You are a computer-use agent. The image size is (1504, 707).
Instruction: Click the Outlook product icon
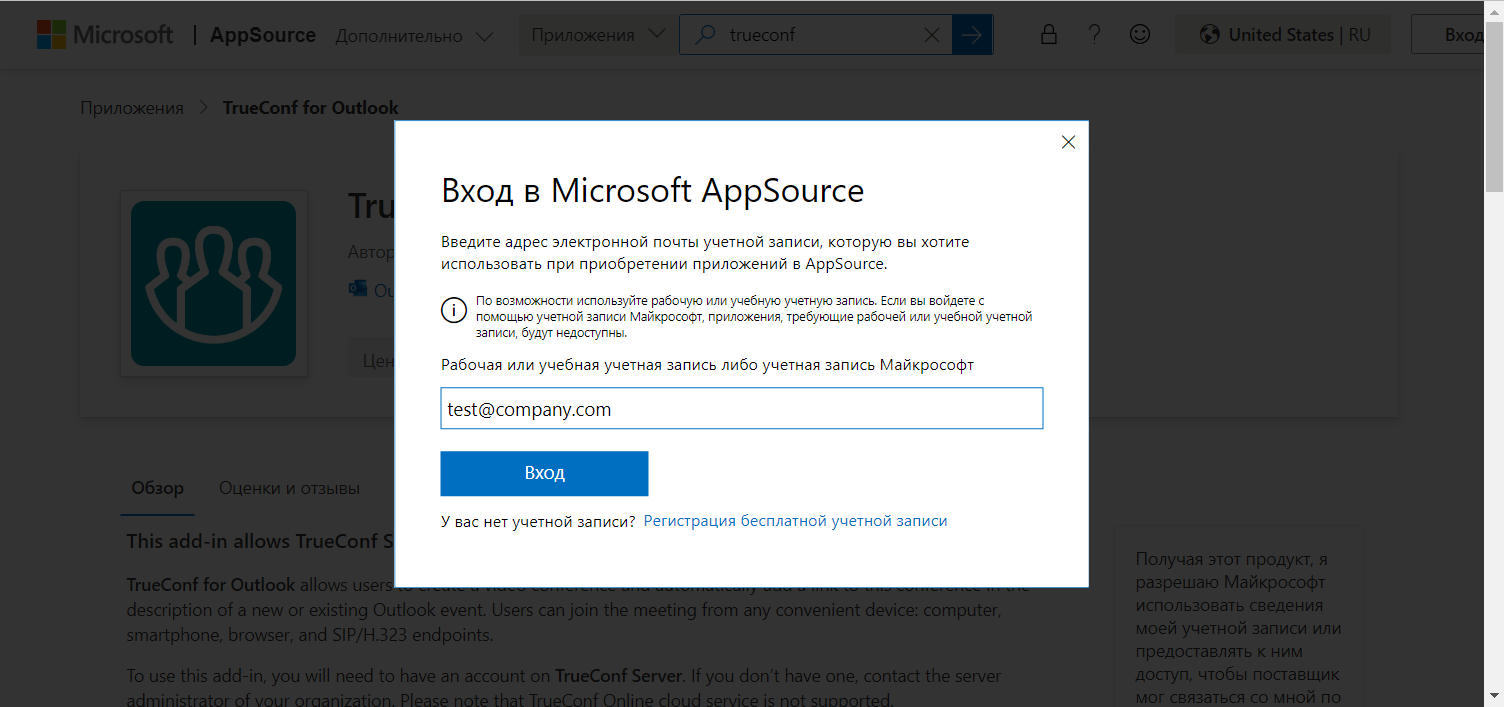click(358, 289)
